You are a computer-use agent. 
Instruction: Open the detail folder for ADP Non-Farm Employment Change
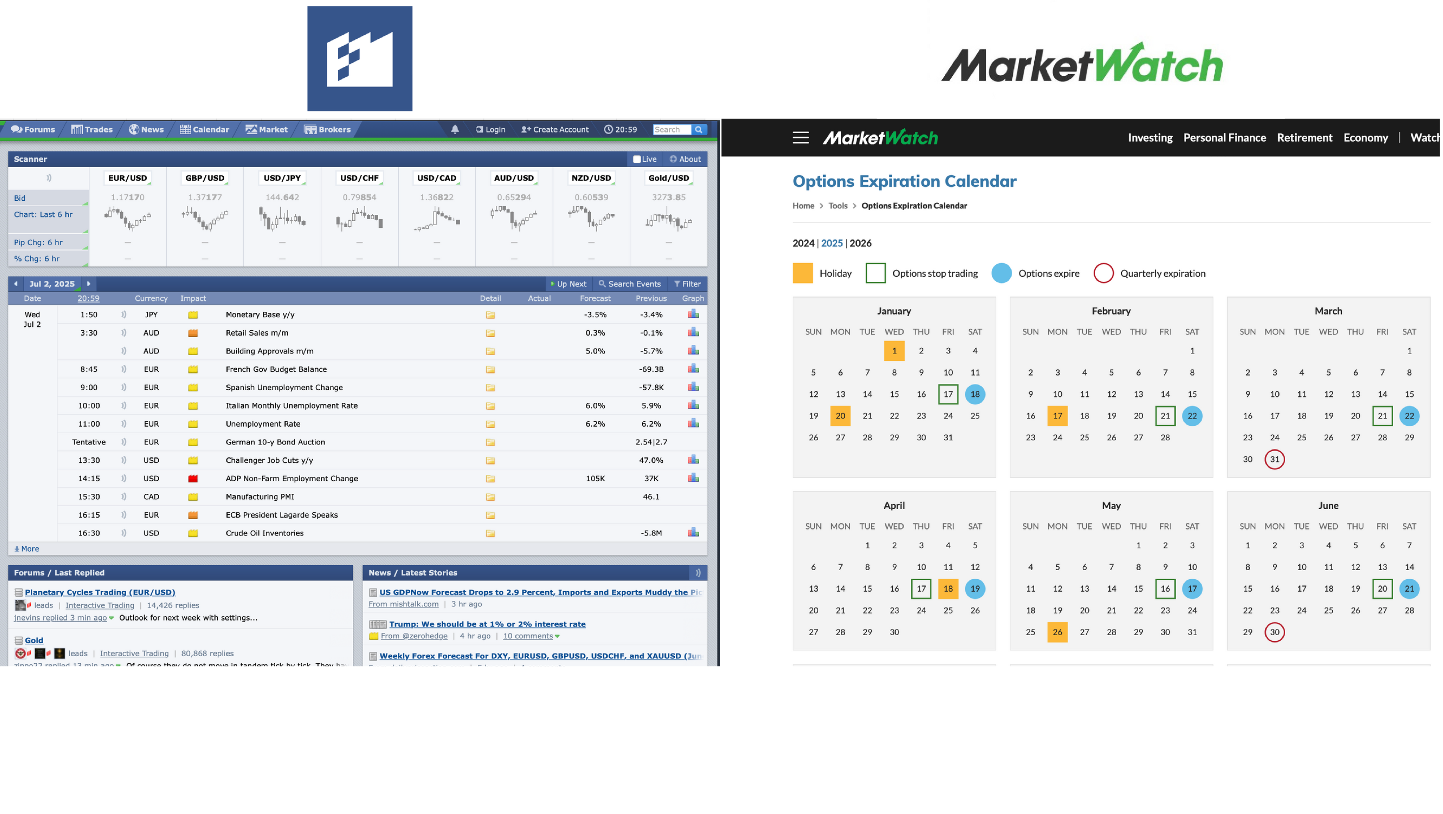[x=490, y=478]
